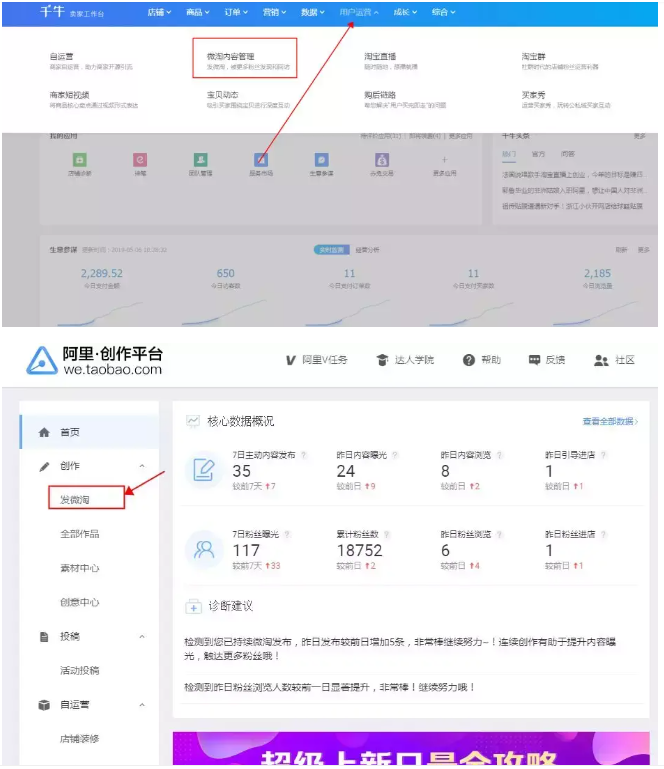Image resolution: width=664 pixels, height=769 pixels.
Task: Collapse the 自运营 sidebar section
Action: tap(141, 705)
